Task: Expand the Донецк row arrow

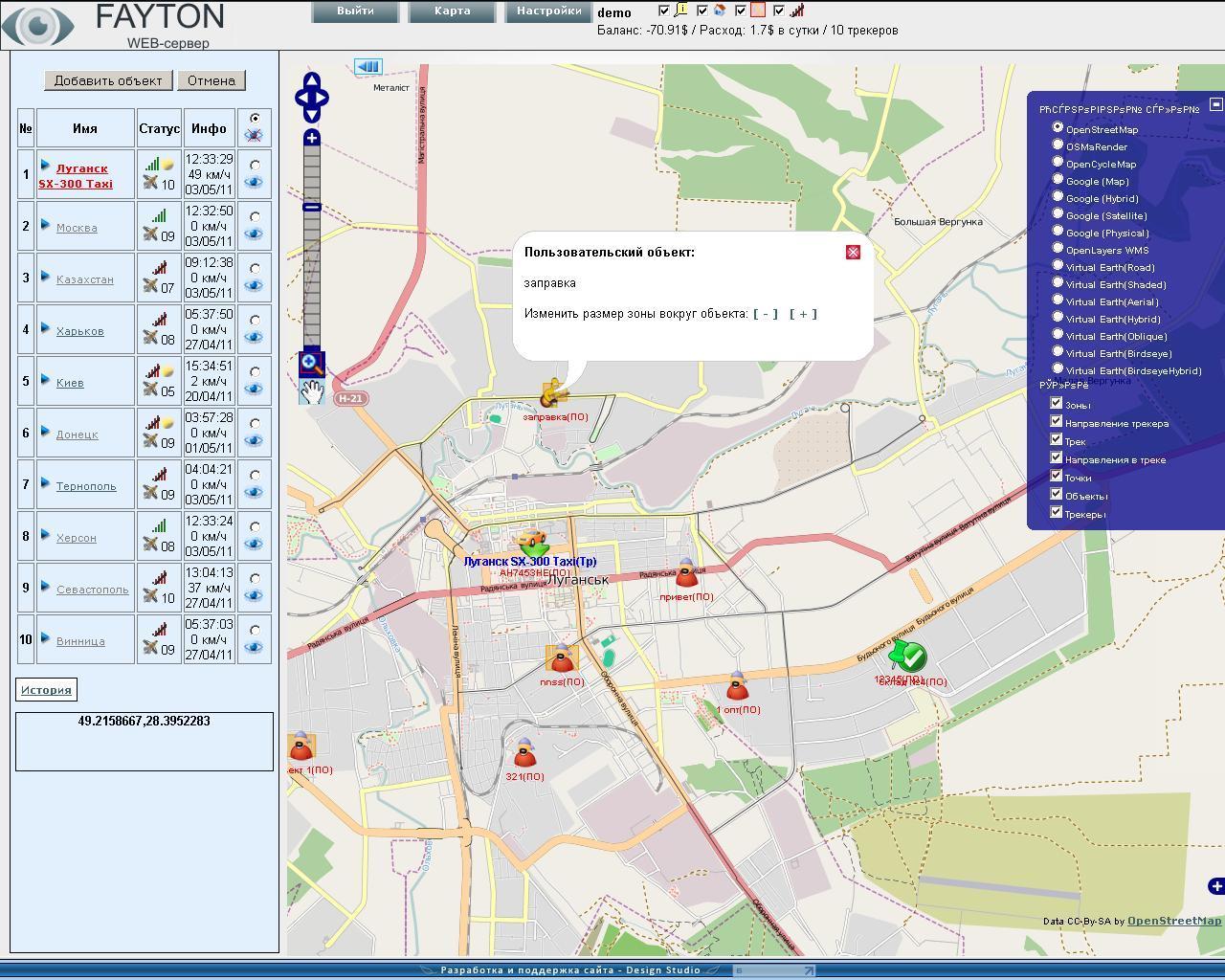Action: click(45, 432)
